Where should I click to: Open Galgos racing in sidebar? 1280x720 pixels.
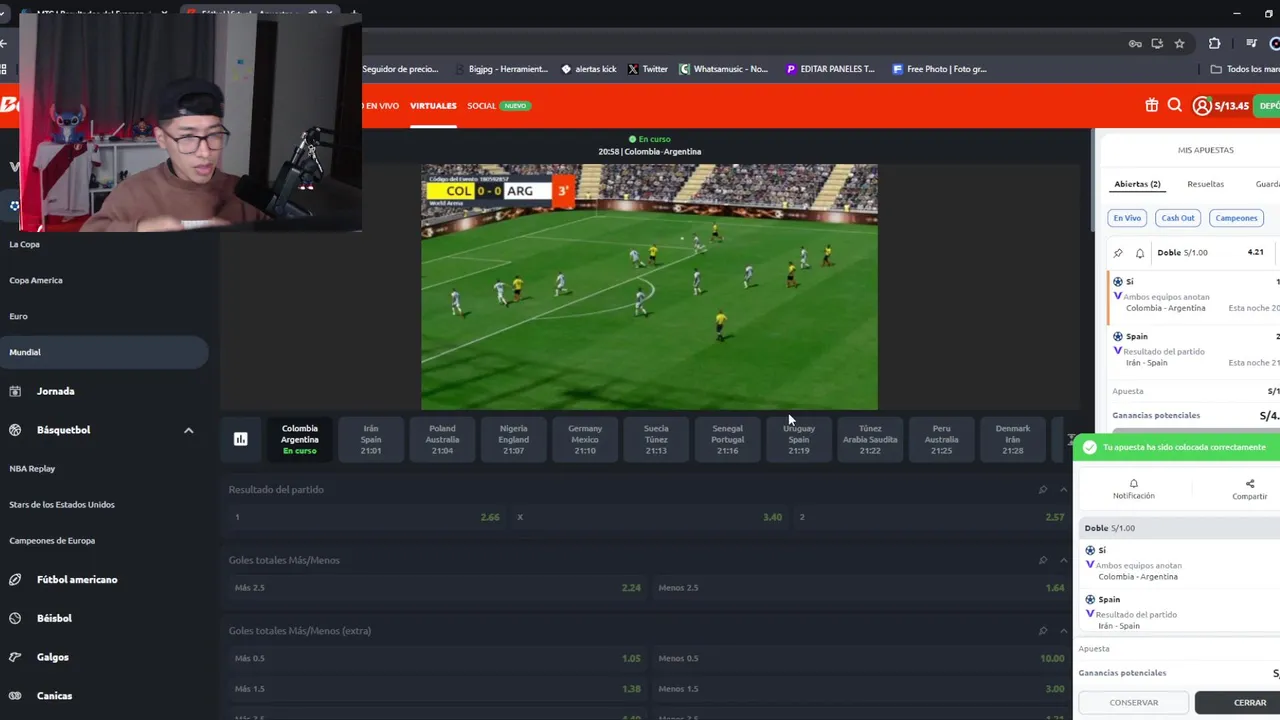53,657
